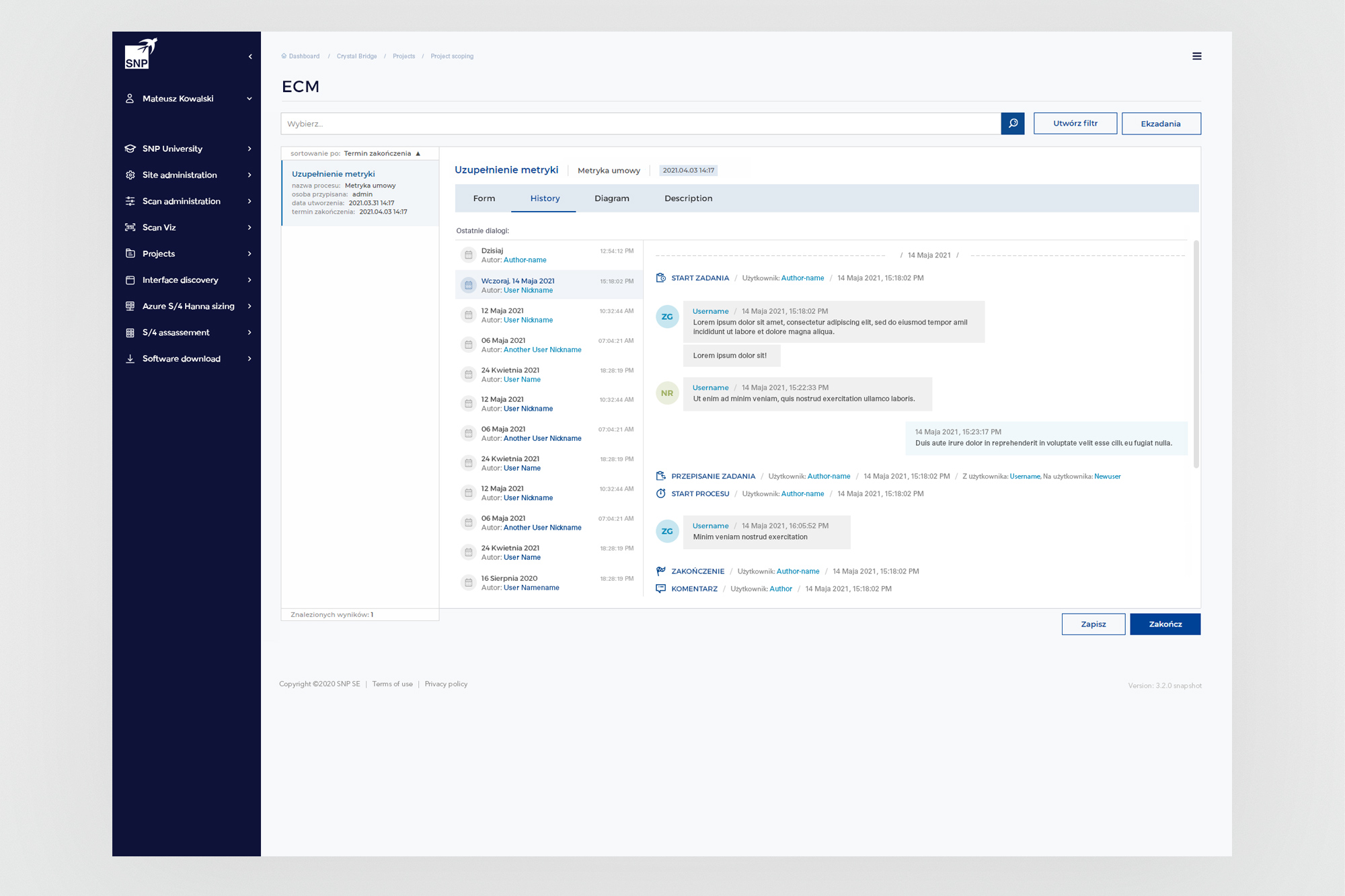The height and width of the screenshot is (896, 1345).
Task: Click the search magnifier button
Action: click(1012, 124)
